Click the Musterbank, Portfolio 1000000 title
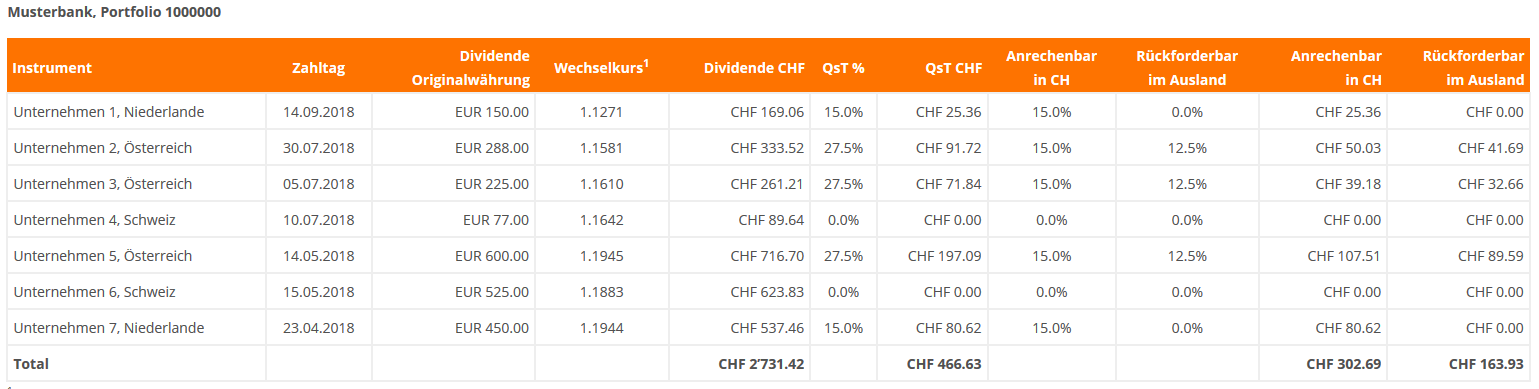Image resolution: width=1539 pixels, height=389 pixels. [114, 13]
